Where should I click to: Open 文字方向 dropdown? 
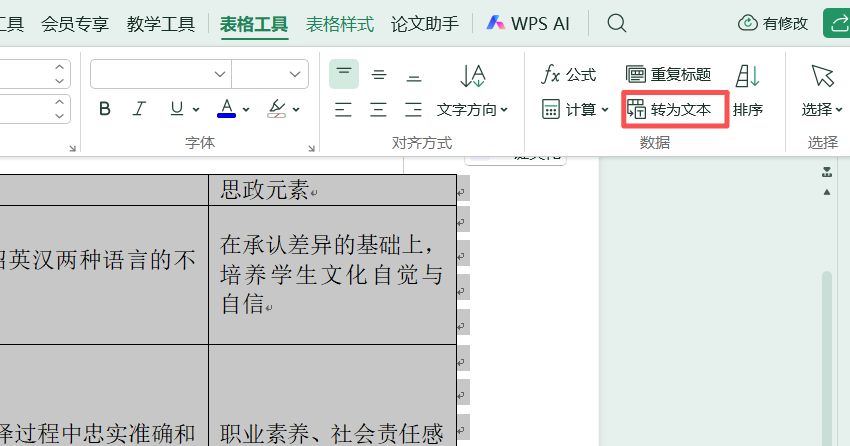click(x=472, y=110)
